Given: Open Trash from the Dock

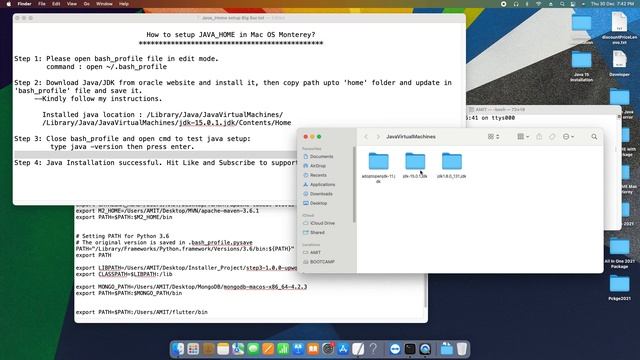Looking at the screenshot, I should pyautogui.click(x=462, y=349).
